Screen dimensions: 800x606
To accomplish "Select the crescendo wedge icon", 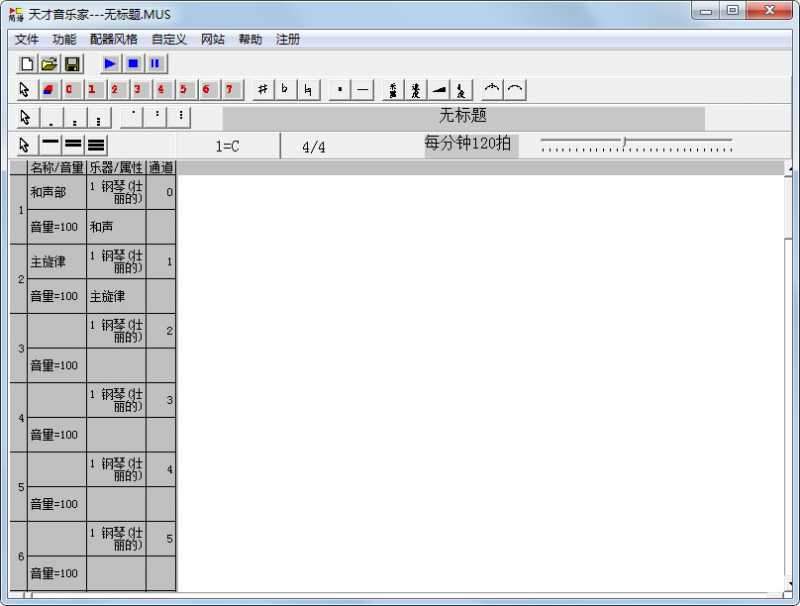I will coord(440,90).
